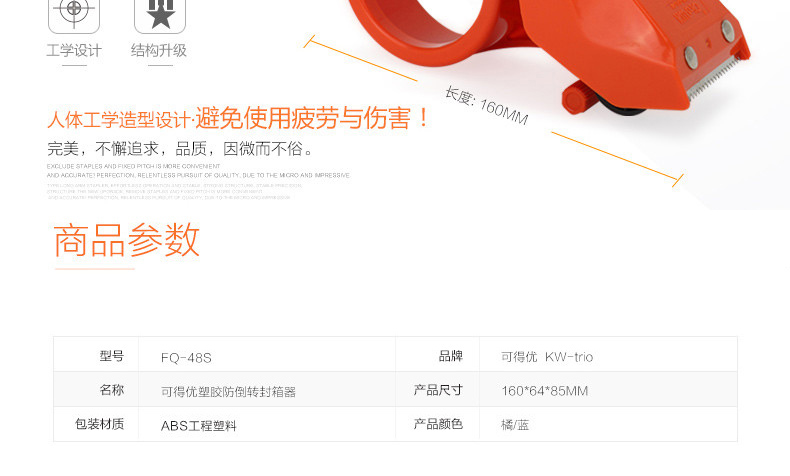
Task: Click the 可得优塑胶防倒转封箱器 name cell
Action: tap(228, 391)
